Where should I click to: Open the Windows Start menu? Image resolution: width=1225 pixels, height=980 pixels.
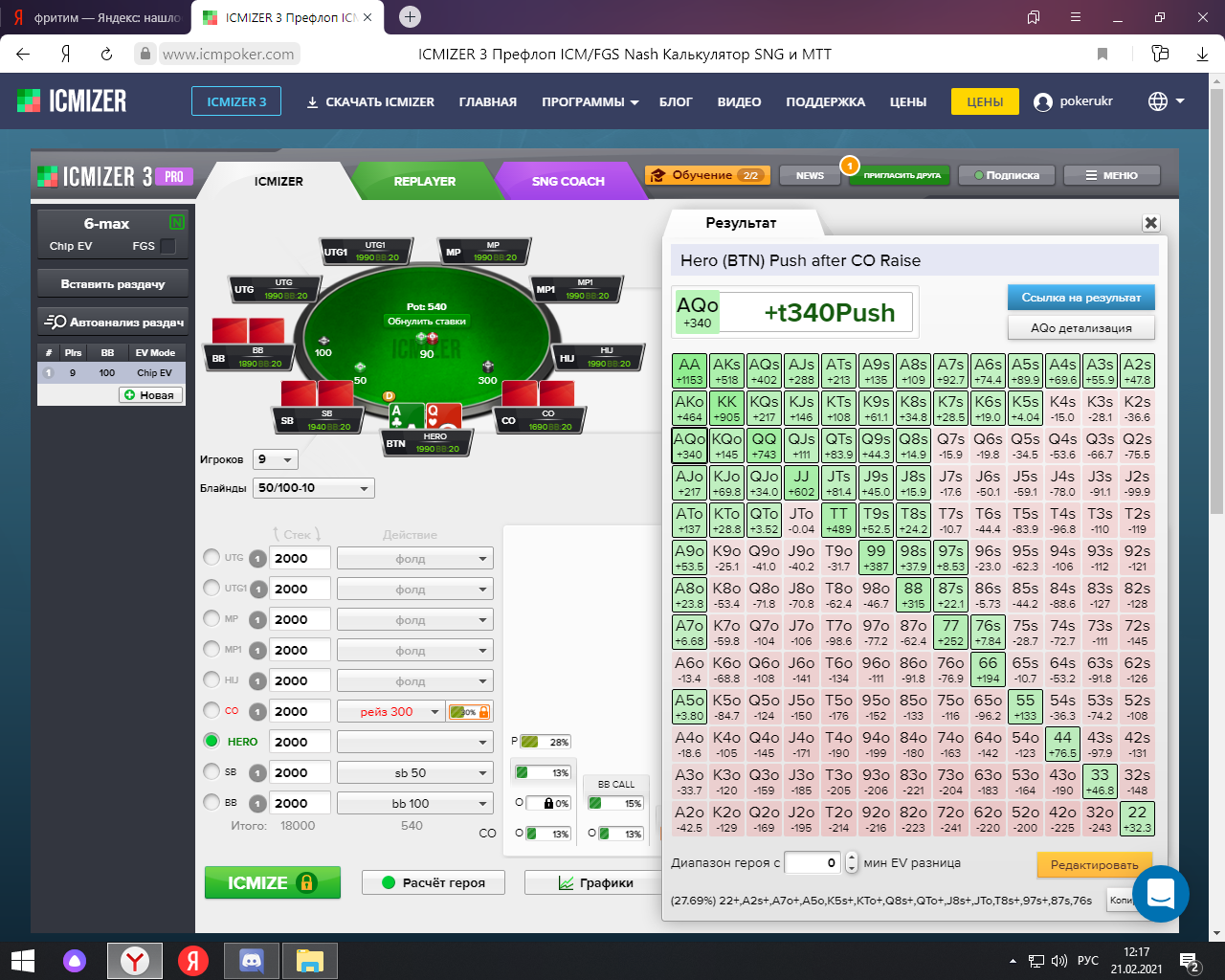[x=22, y=960]
